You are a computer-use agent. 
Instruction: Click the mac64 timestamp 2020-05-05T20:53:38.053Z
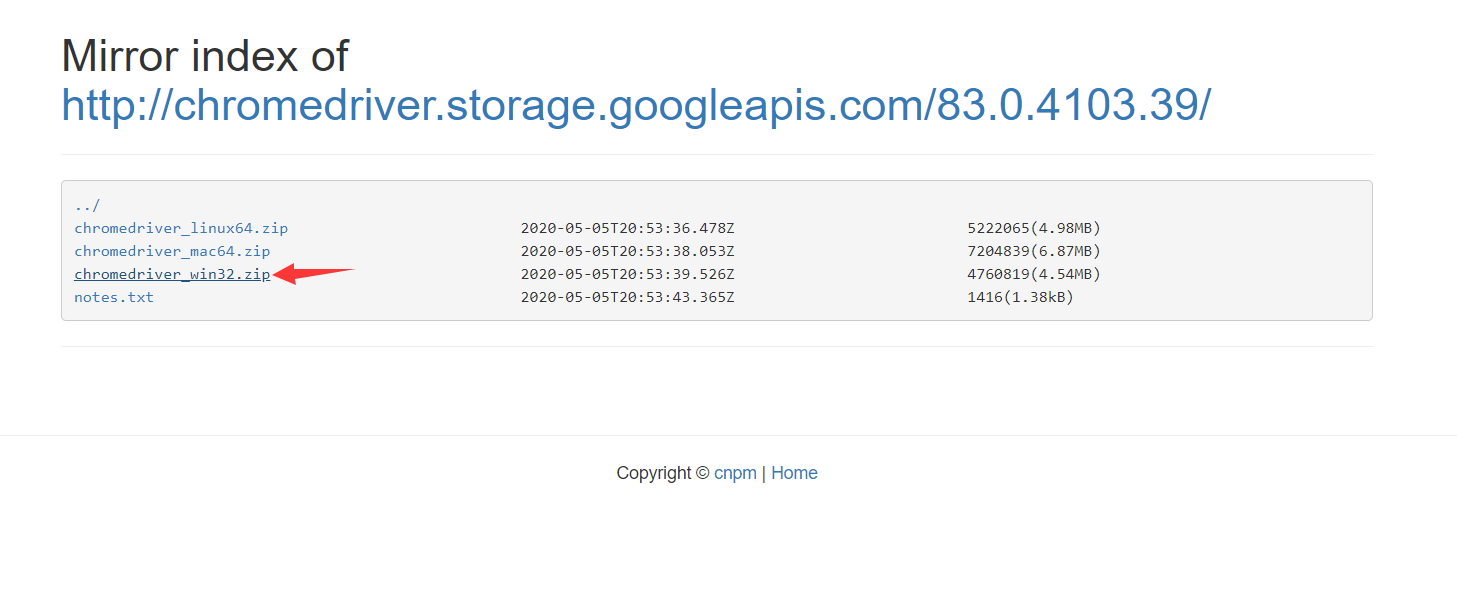(627, 251)
